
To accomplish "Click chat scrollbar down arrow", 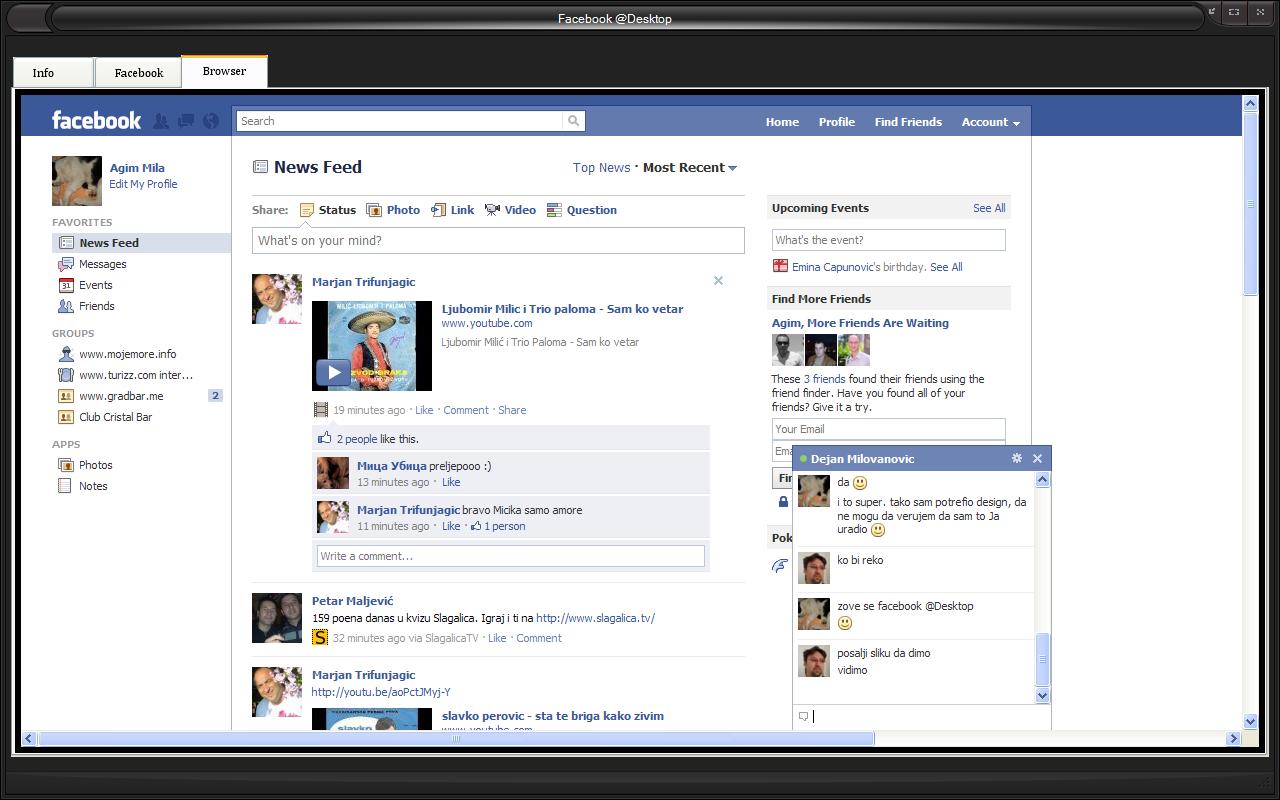I will (x=1042, y=695).
